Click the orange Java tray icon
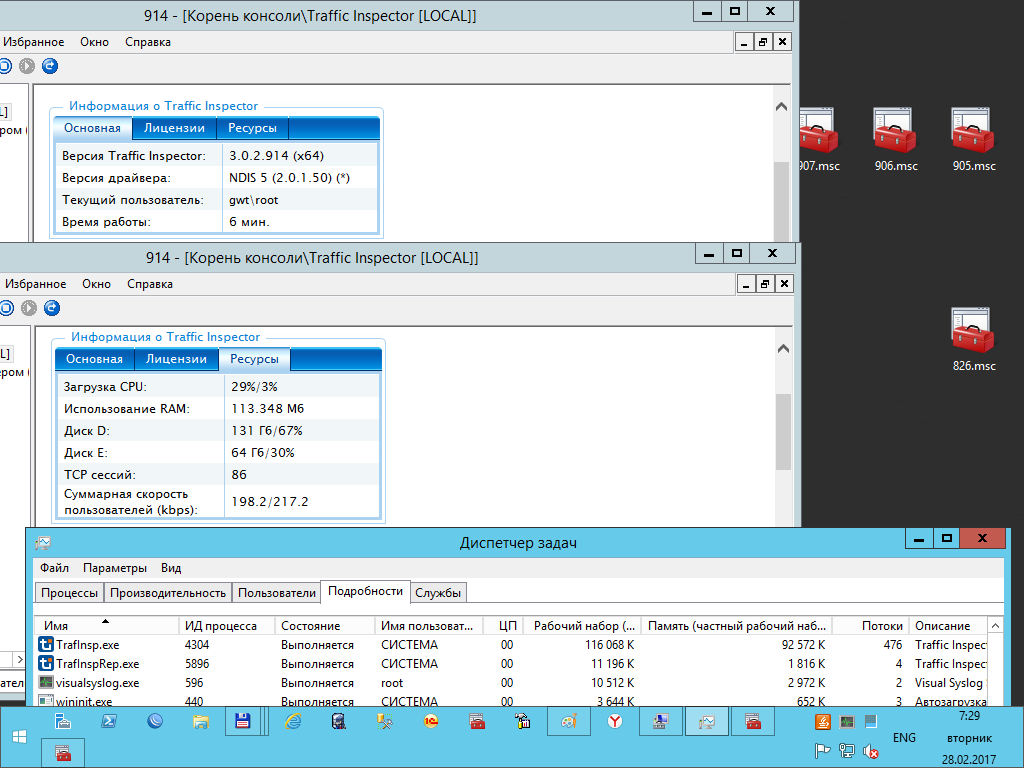Image resolution: width=1024 pixels, height=768 pixels. click(823, 722)
